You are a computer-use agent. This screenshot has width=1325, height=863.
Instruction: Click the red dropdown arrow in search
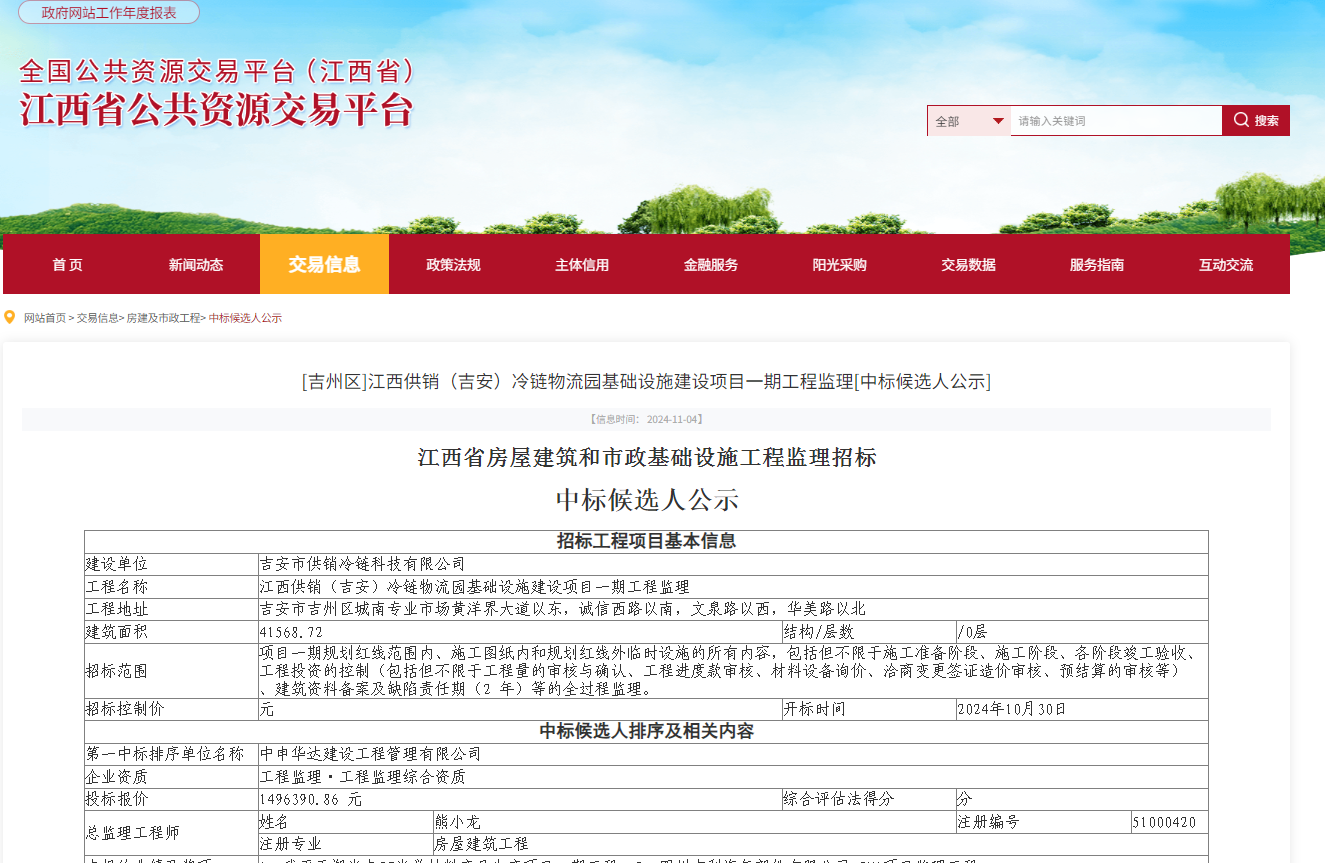998,121
